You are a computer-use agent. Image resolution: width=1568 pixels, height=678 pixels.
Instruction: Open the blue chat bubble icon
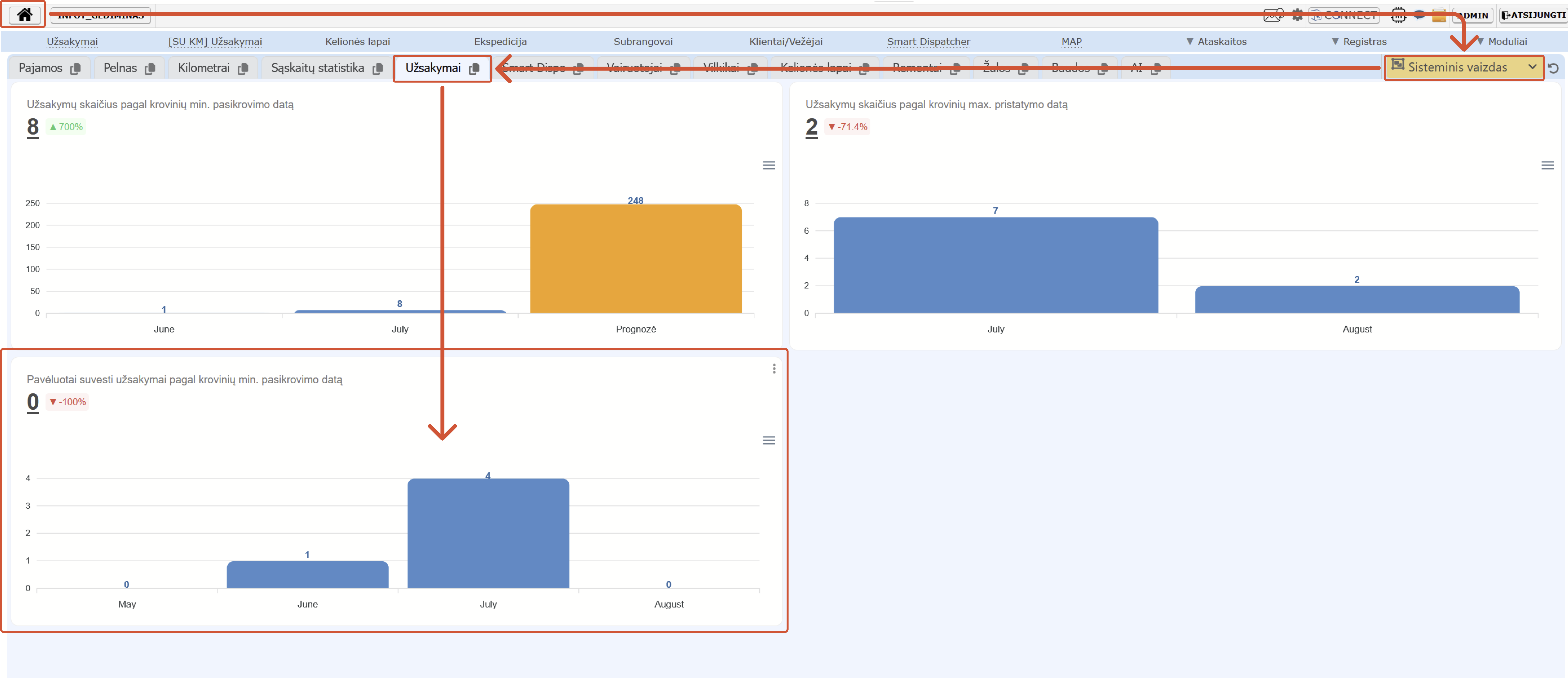point(1419,15)
